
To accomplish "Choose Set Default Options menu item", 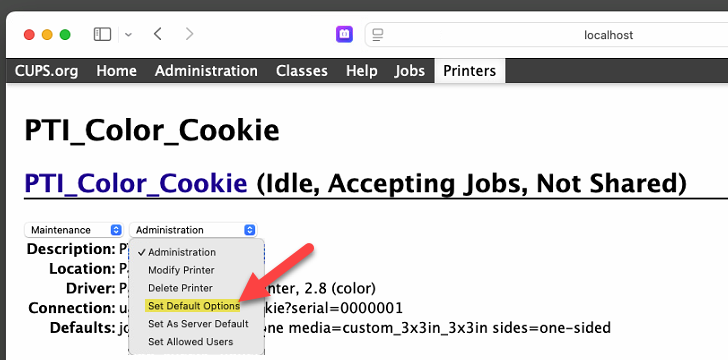I will point(194,306).
